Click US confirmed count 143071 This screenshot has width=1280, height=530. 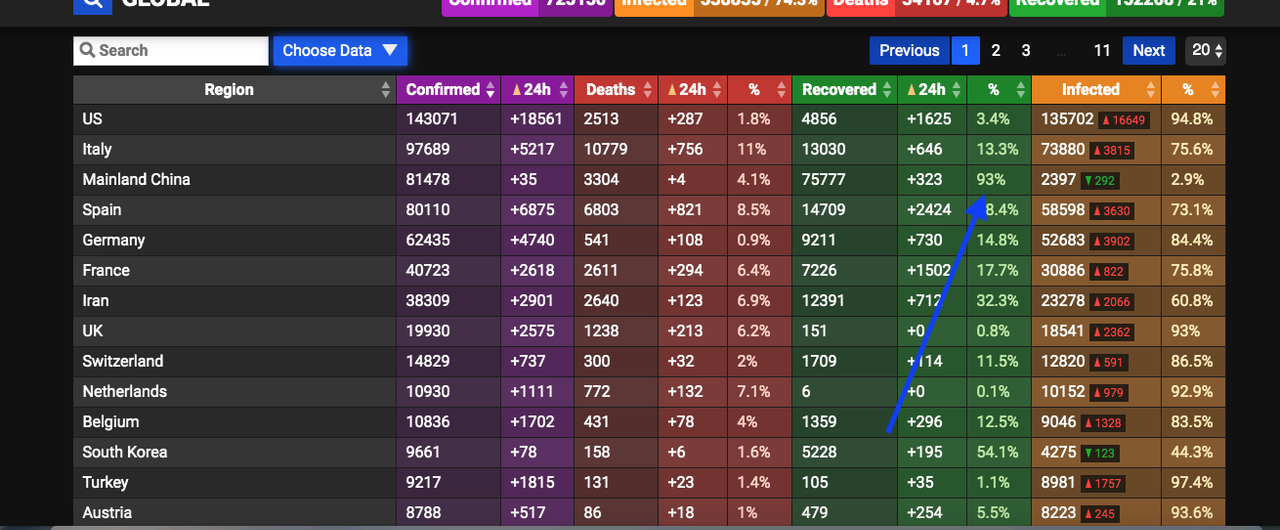click(431, 119)
